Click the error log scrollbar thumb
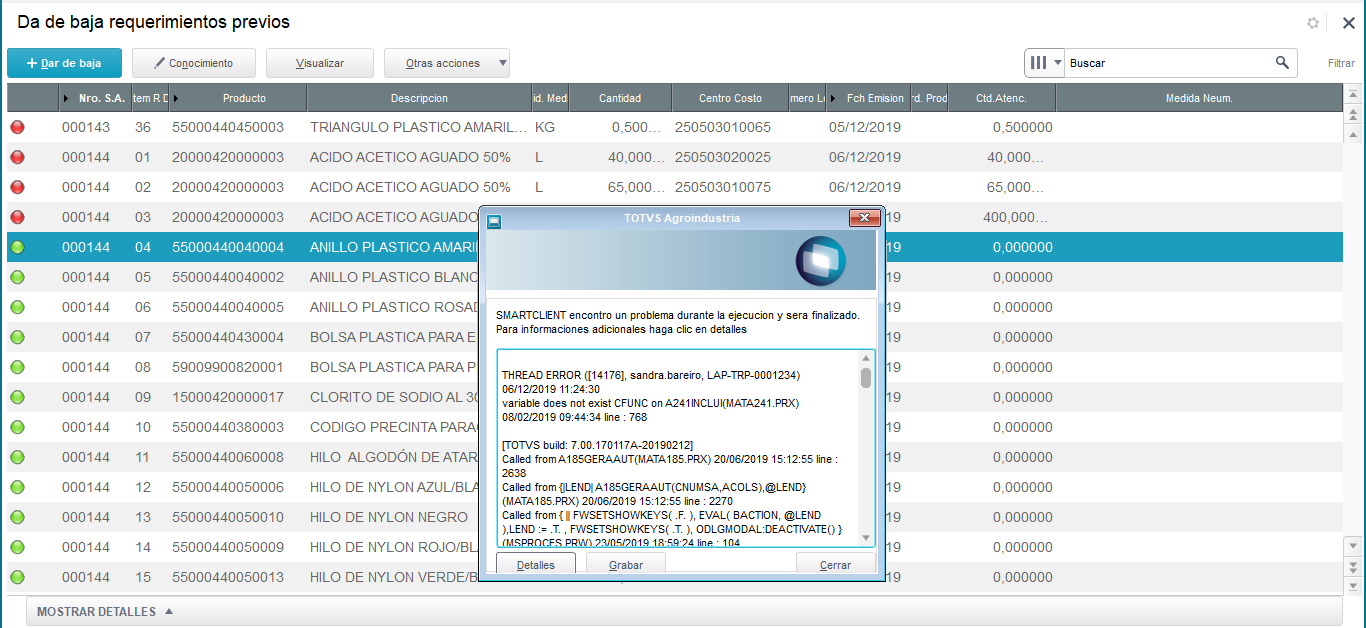 866,378
